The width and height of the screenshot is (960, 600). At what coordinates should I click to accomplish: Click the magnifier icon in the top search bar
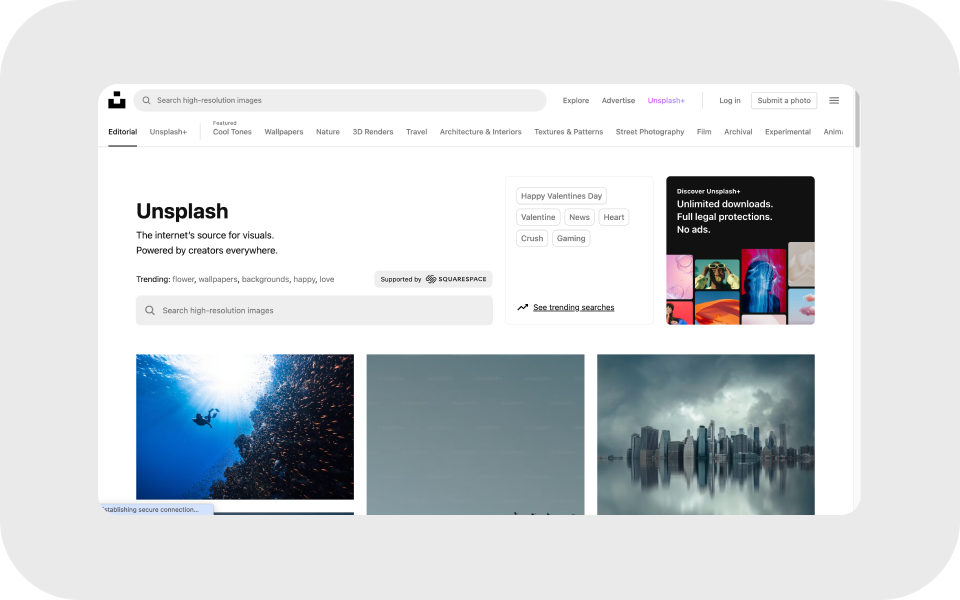146,100
